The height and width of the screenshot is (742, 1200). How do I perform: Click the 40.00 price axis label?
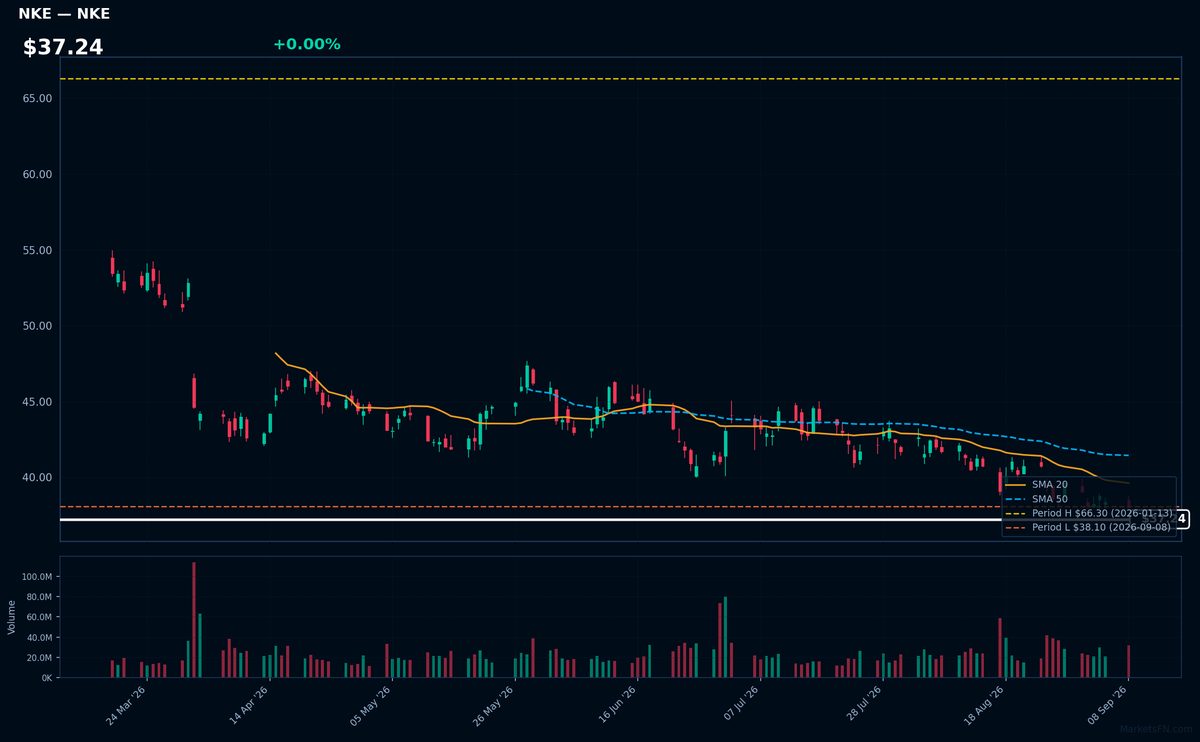pyautogui.click(x=37, y=478)
